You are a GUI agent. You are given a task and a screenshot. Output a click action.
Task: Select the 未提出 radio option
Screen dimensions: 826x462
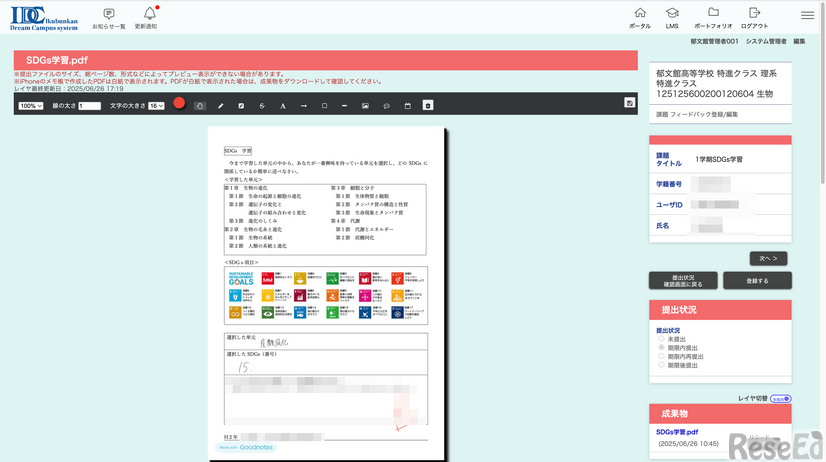[661, 339]
